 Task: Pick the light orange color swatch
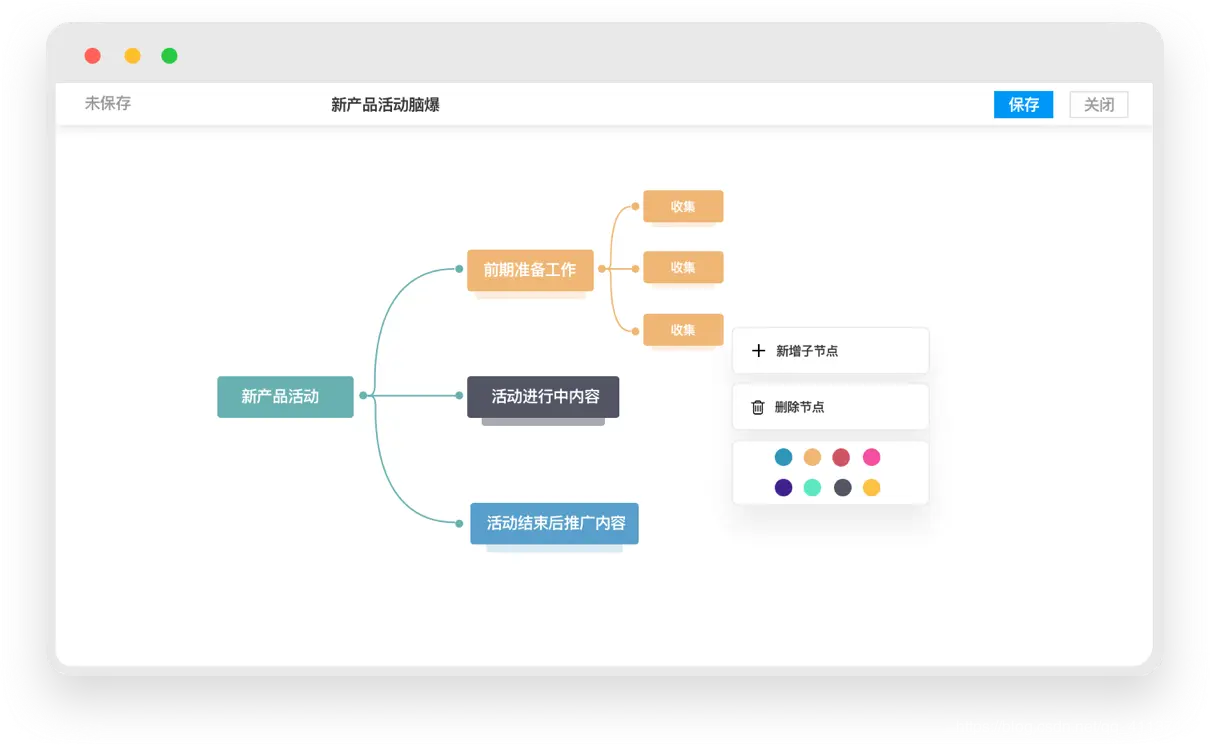click(812, 457)
